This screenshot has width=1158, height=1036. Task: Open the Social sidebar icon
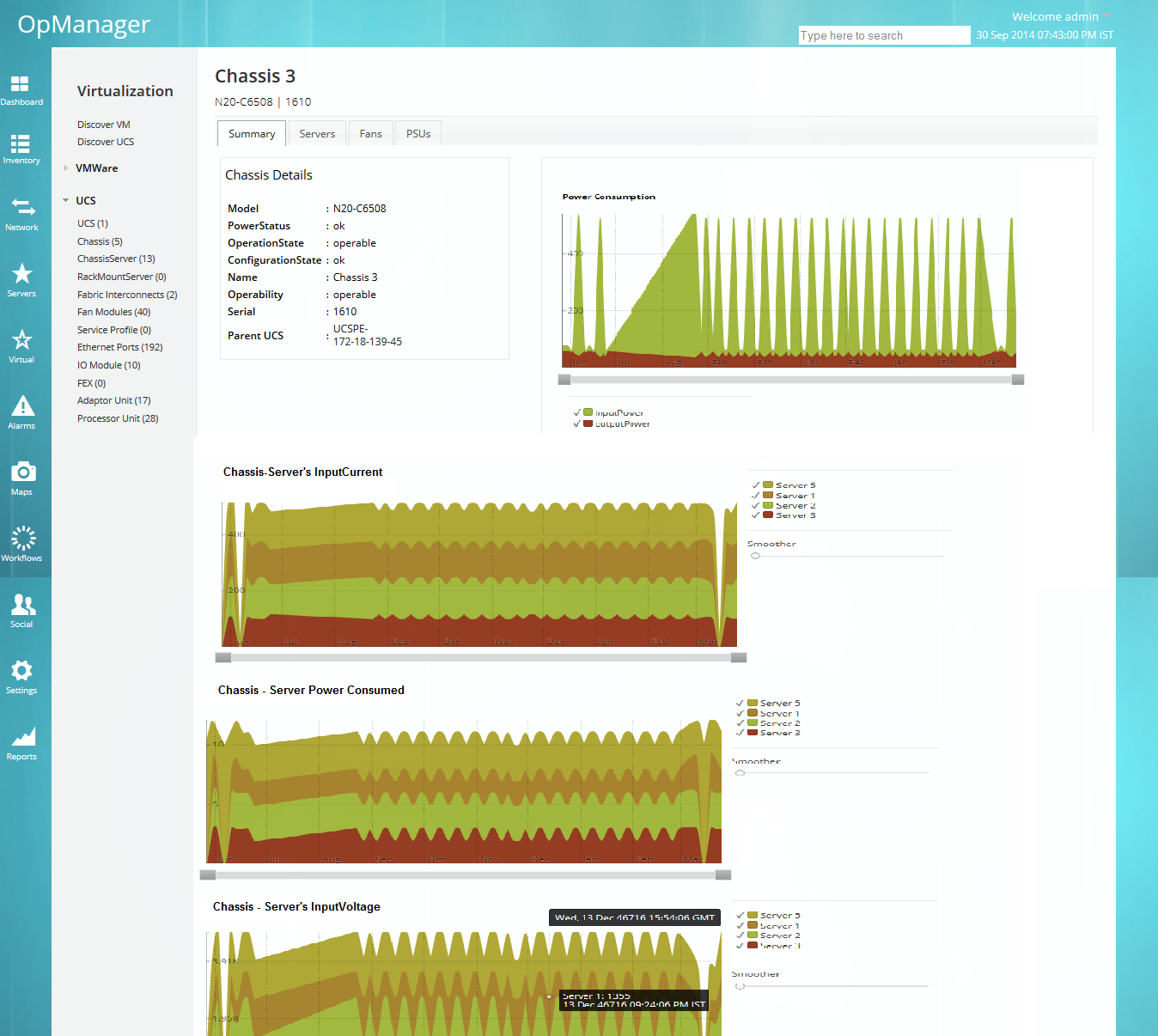pos(23,604)
